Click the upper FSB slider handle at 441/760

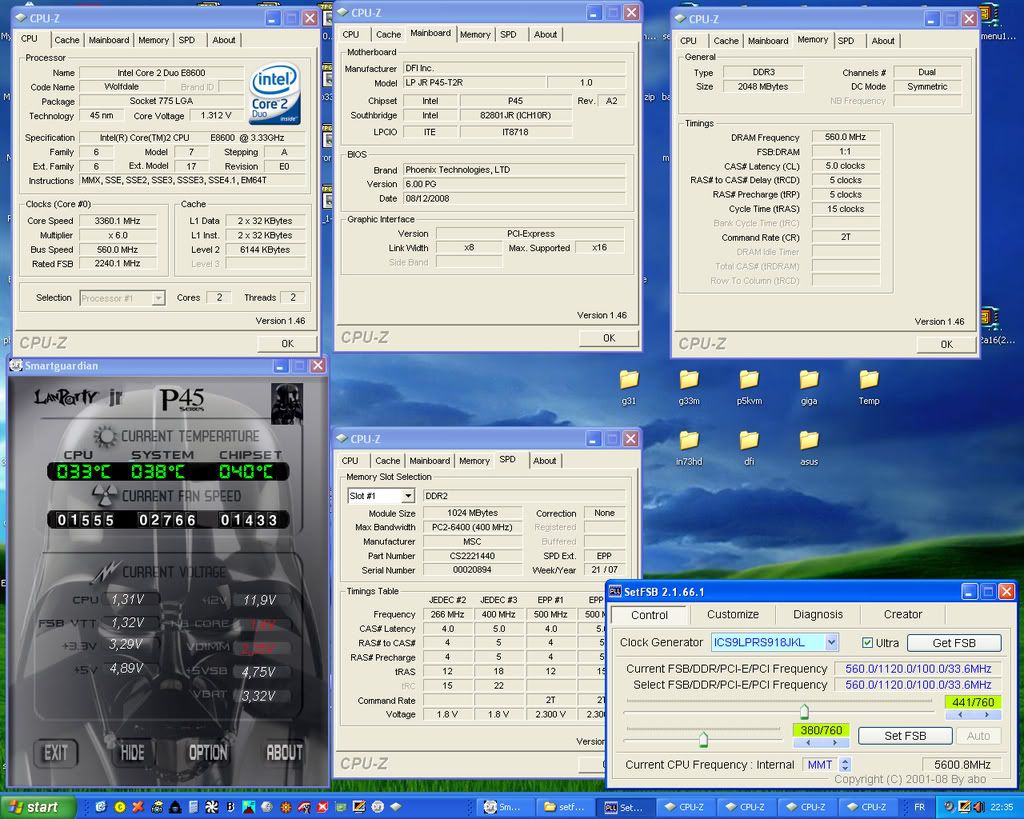803,711
